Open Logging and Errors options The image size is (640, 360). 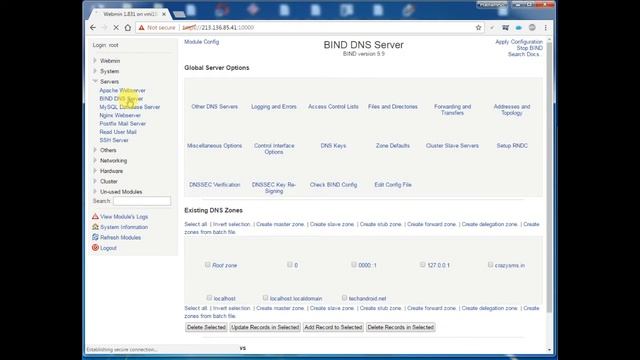point(274,107)
